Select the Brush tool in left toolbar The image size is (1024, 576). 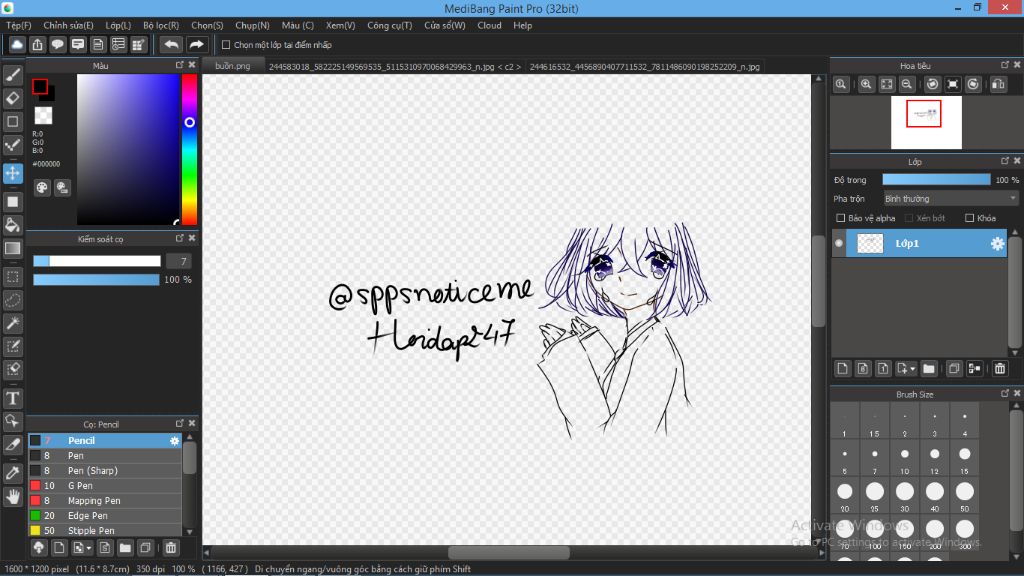[12, 75]
